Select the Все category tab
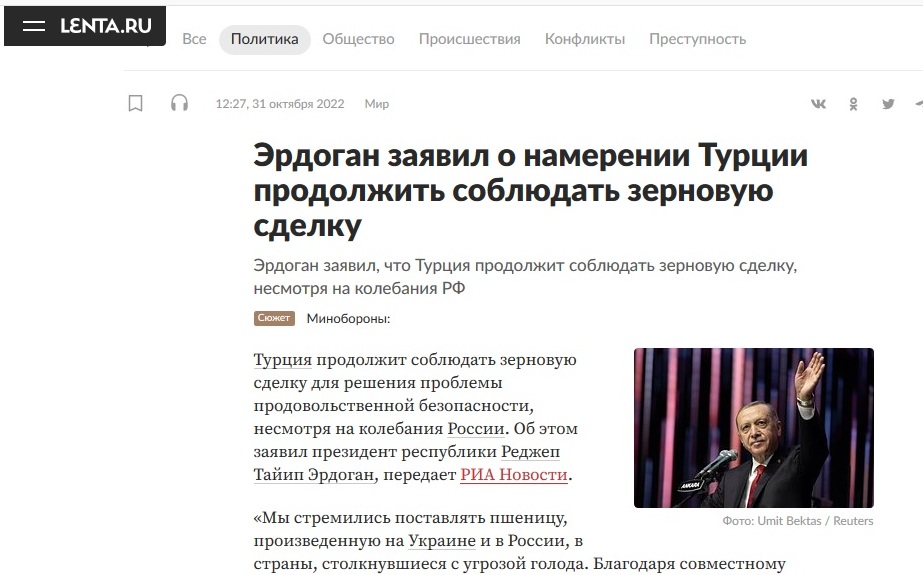This screenshot has height=575, width=923. pyautogui.click(x=194, y=39)
